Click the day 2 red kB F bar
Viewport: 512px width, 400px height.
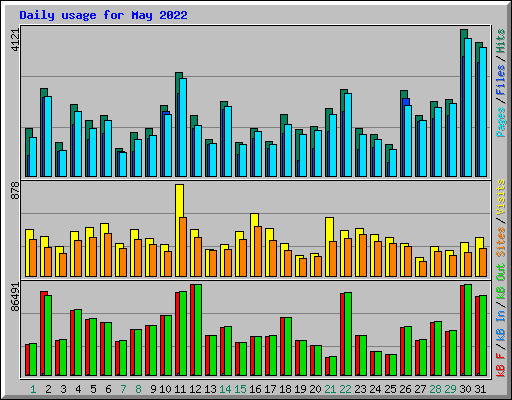click(42, 333)
